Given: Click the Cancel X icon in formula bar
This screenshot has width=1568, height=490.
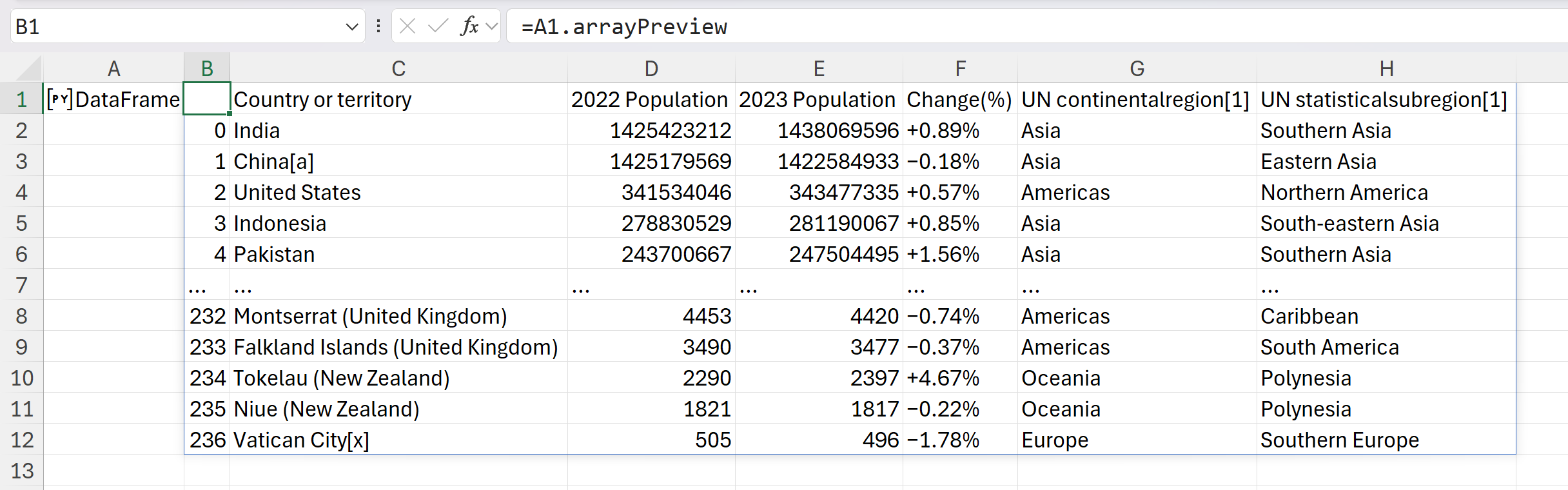Looking at the screenshot, I should [407, 26].
